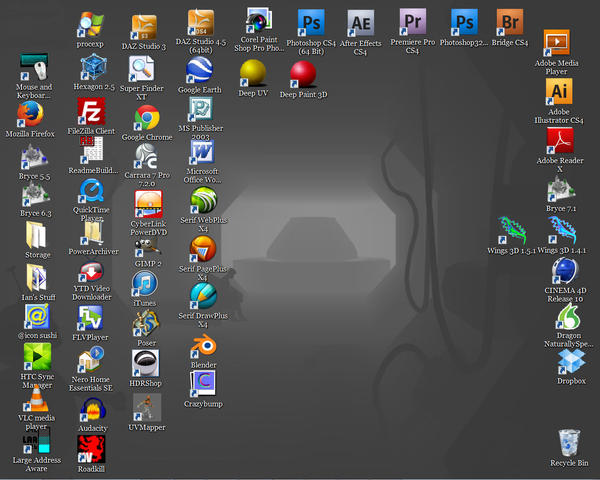Launch Nero Home Essentials SE icon
The image size is (600, 480).
(x=91, y=359)
